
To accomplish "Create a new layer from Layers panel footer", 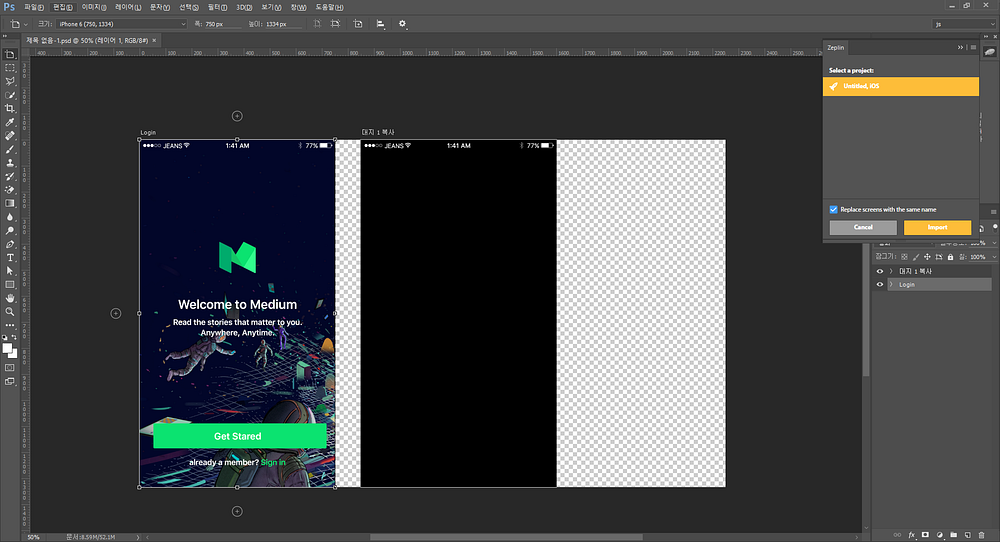I will pyautogui.click(x=967, y=535).
